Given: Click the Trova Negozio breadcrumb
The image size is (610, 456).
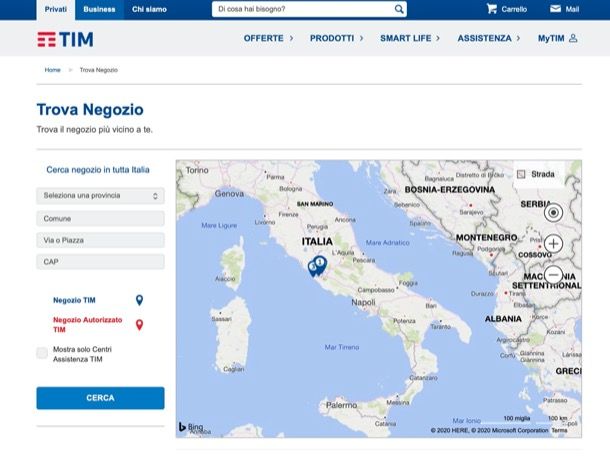Looking at the screenshot, I should 98,70.
